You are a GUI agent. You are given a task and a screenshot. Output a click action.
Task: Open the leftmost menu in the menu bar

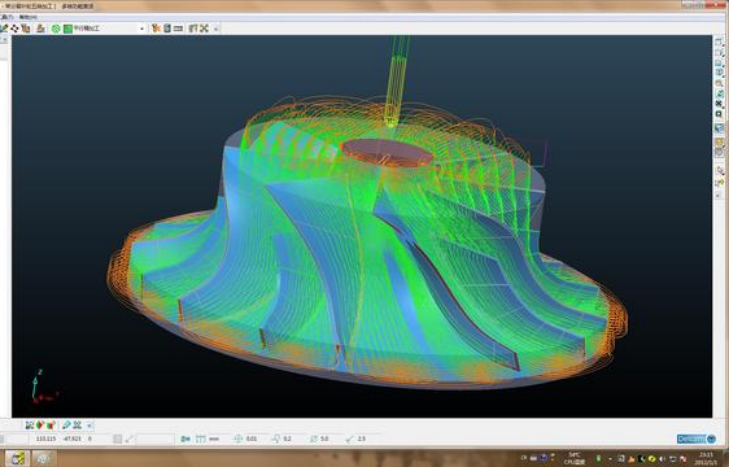click(8, 17)
